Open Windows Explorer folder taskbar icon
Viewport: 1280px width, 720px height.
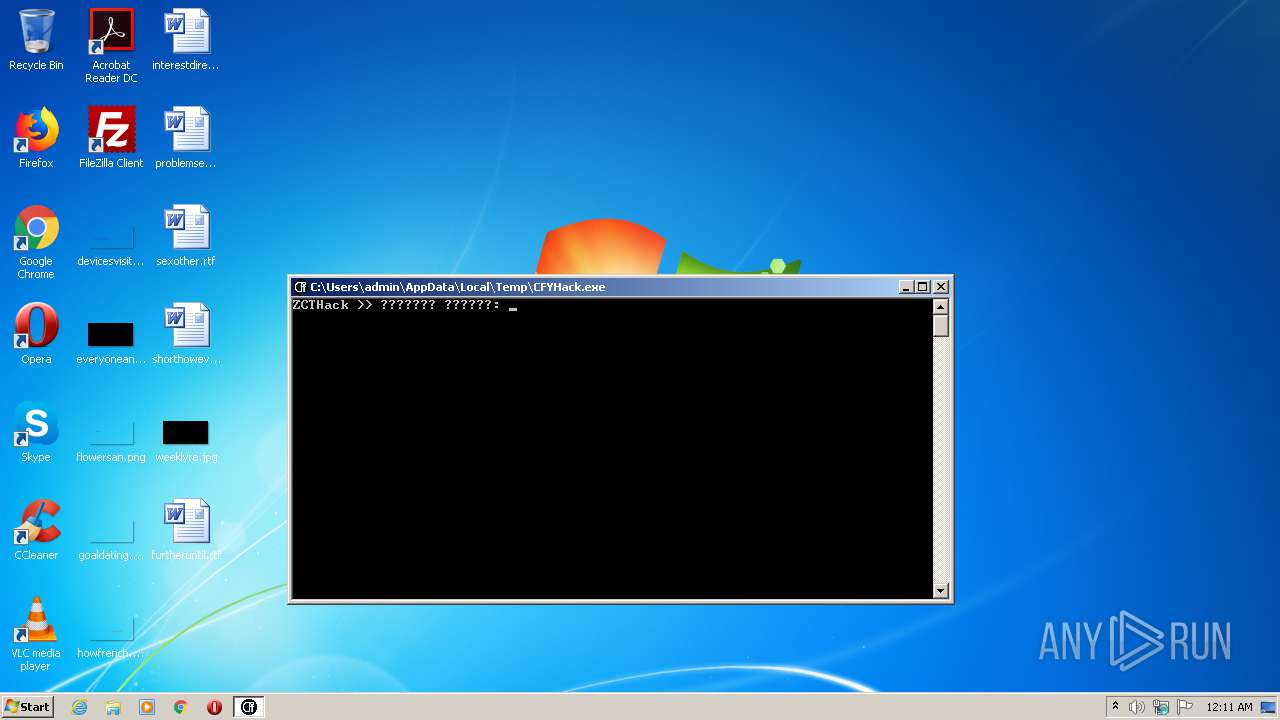pyautogui.click(x=113, y=707)
